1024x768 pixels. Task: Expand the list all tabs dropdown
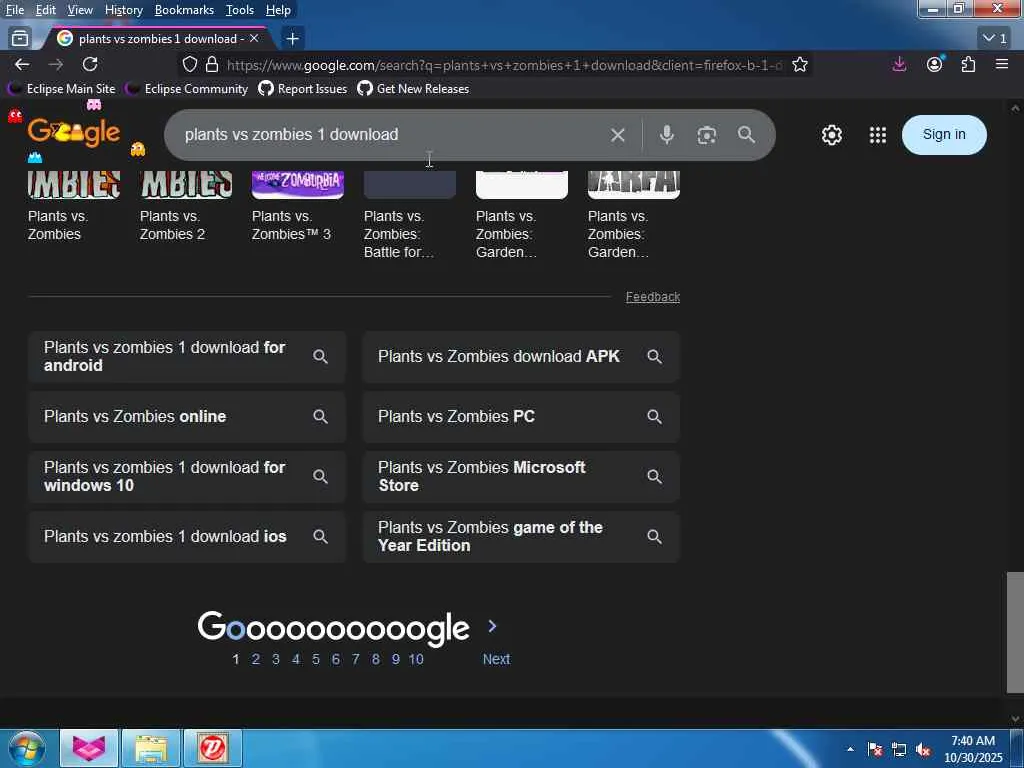[995, 39]
